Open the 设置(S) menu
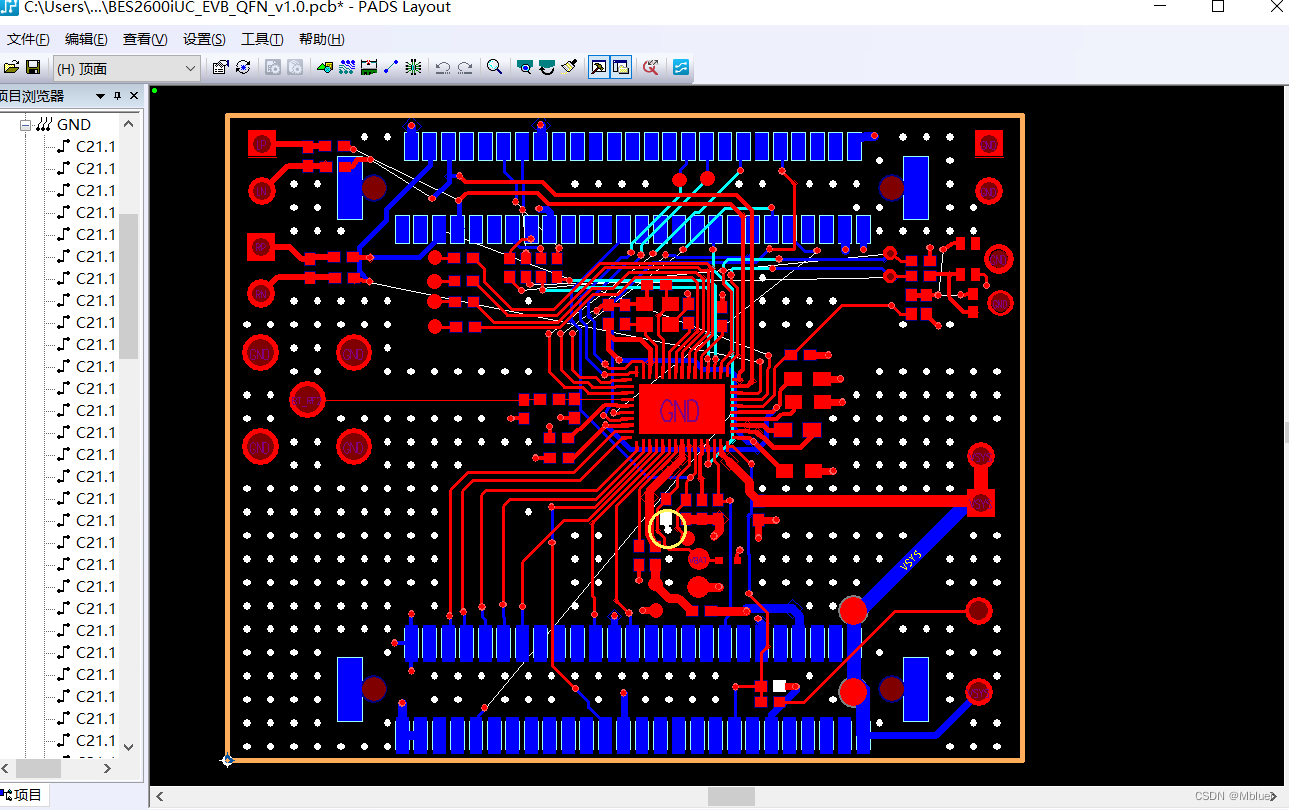This screenshot has width=1289, height=810. [204, 39]
